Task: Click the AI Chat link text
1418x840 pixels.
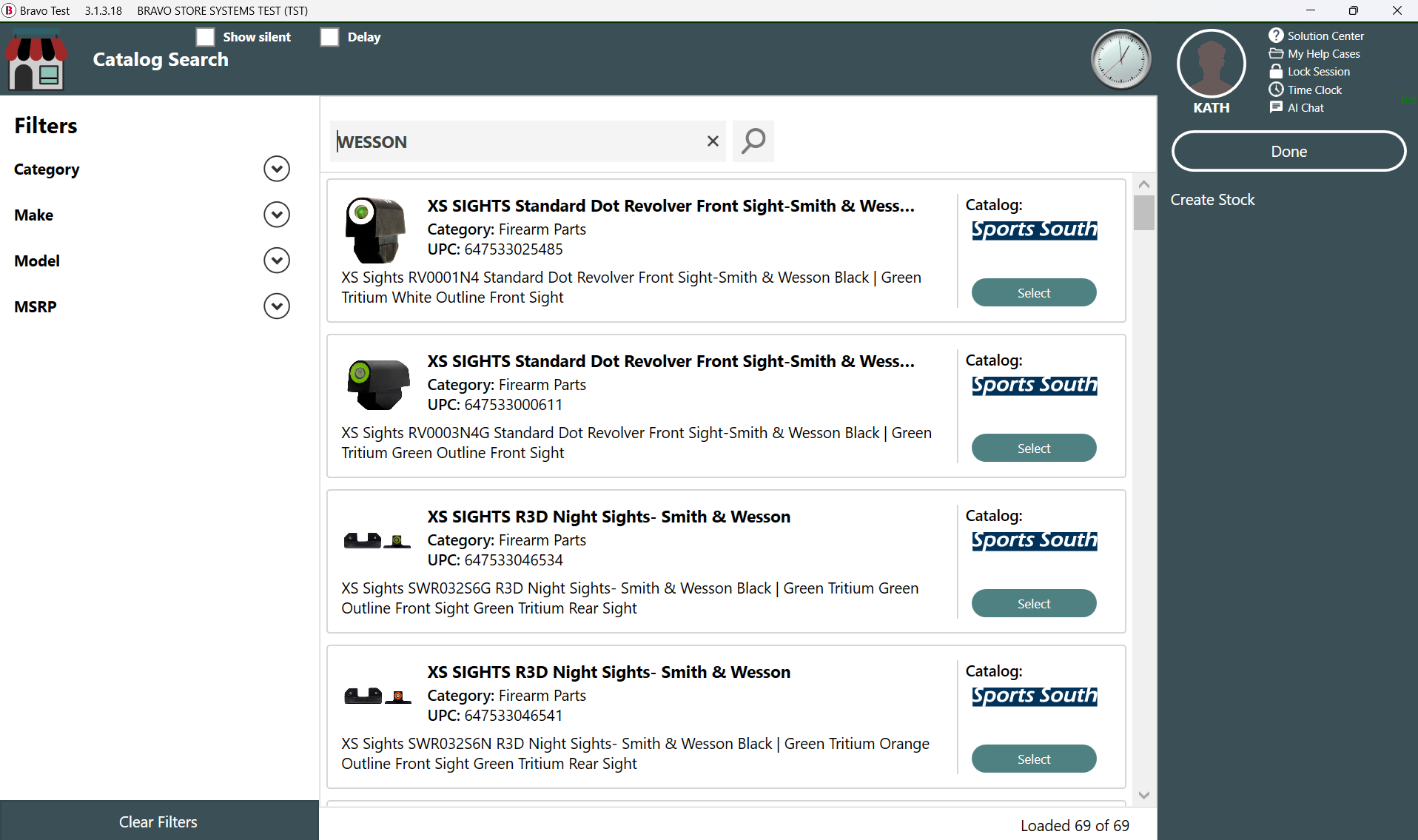Action: click(x=1306, y=107)
